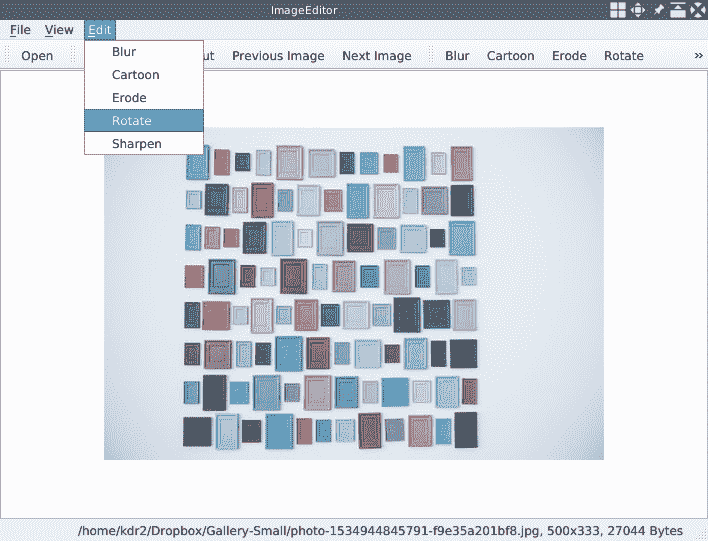Viewport: 708px width, 541px height.
Task: Open the View menu
Action: 59,30
